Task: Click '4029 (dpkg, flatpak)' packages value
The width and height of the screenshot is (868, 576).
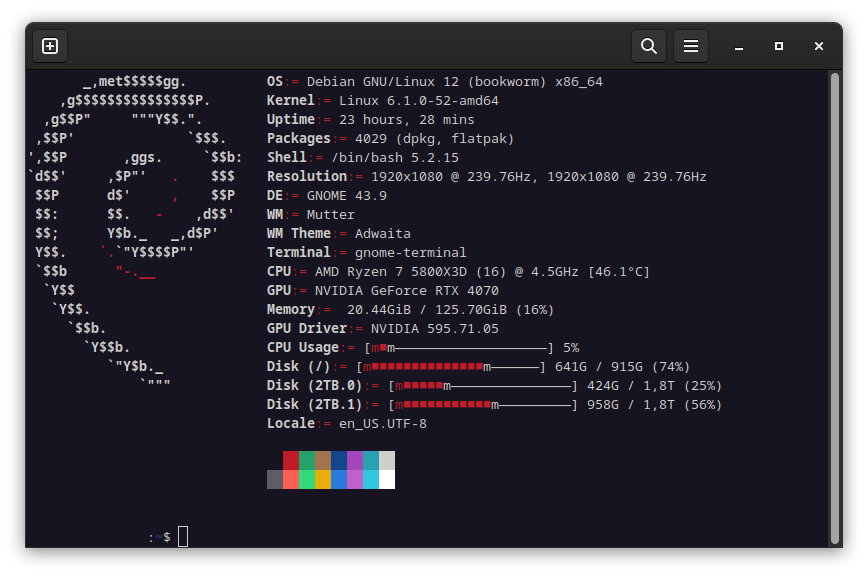Action: click(x=435, y=138)
